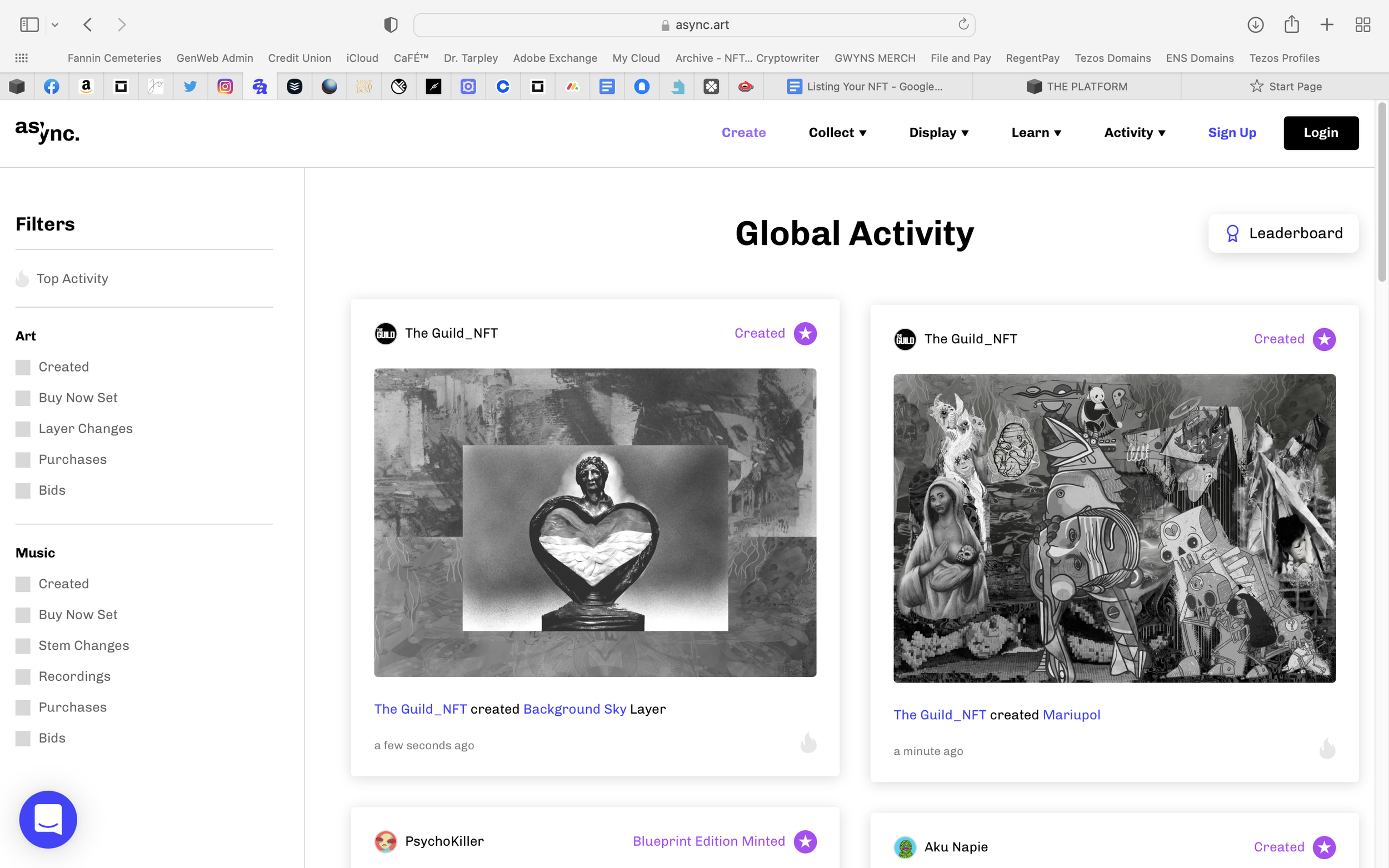The width and height of the screenshot is (1389, 868).
Task: Open the Mariupol artwork link
Action: click(x=1071, y=715)
